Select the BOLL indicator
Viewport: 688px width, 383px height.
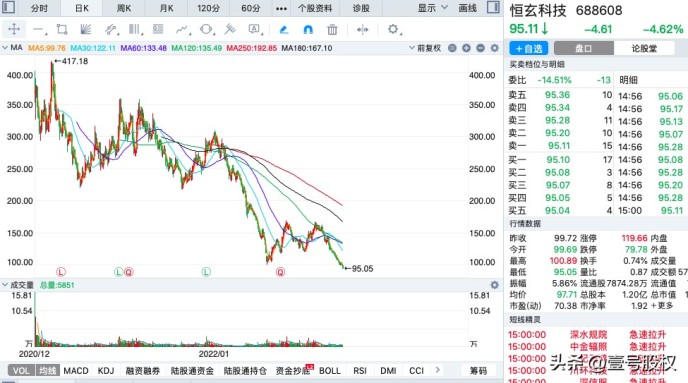pyautogui.click(x=330, y=371)
